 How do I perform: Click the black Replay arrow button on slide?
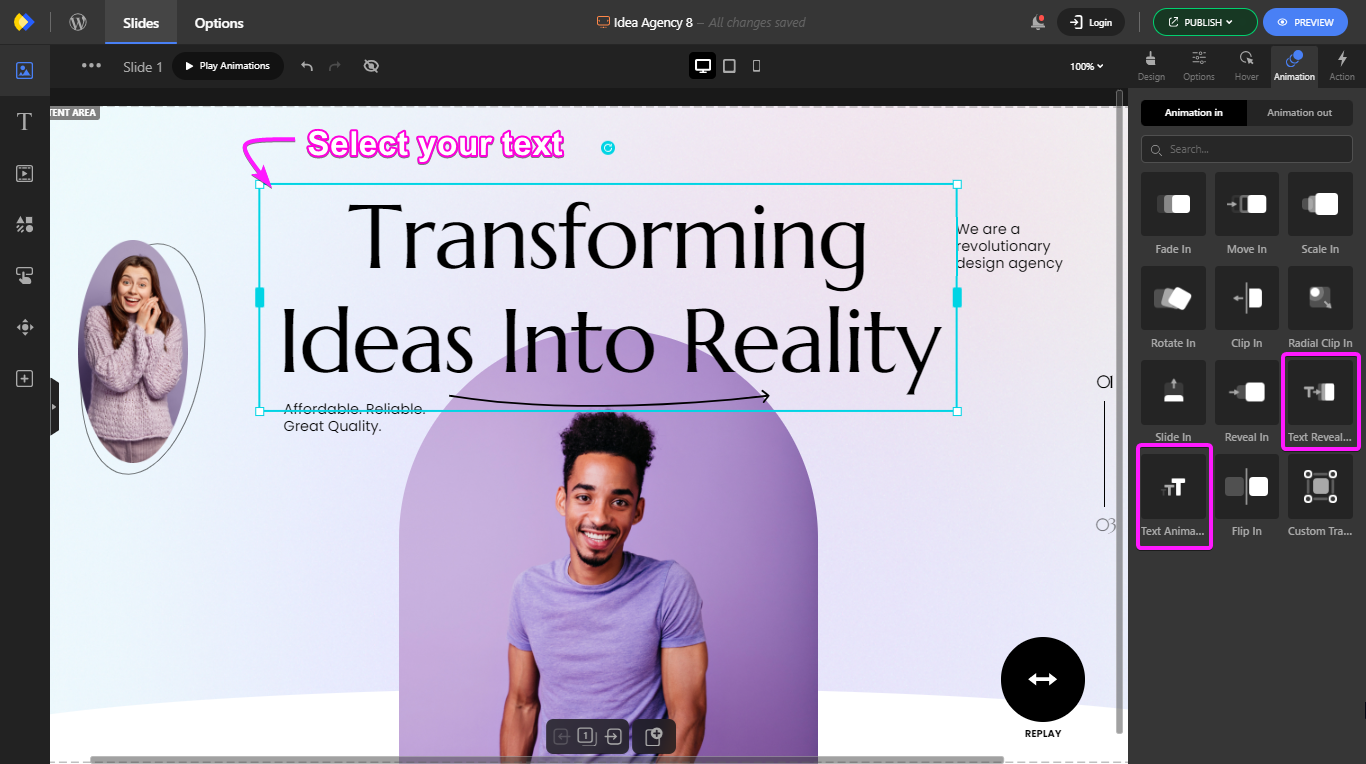(1042, 679)
